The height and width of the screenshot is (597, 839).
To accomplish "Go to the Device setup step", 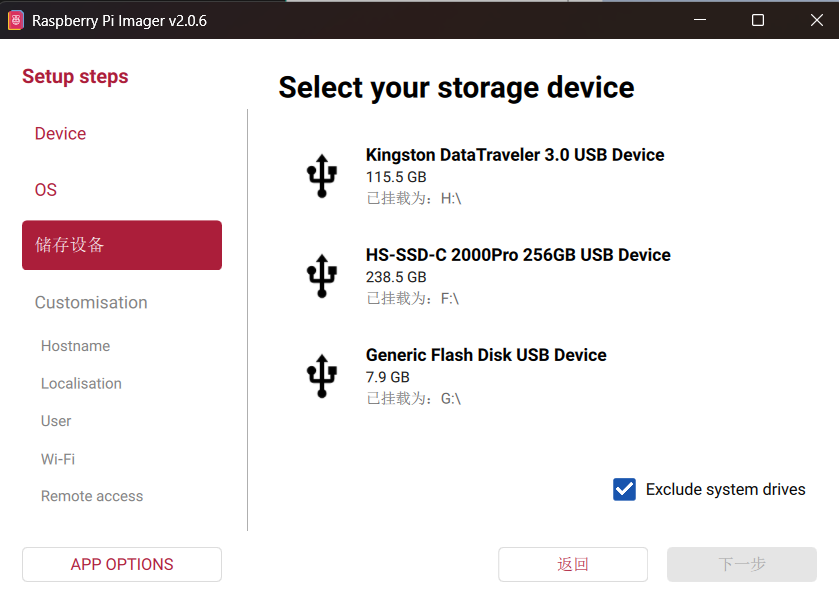I will tap(60, 134).
